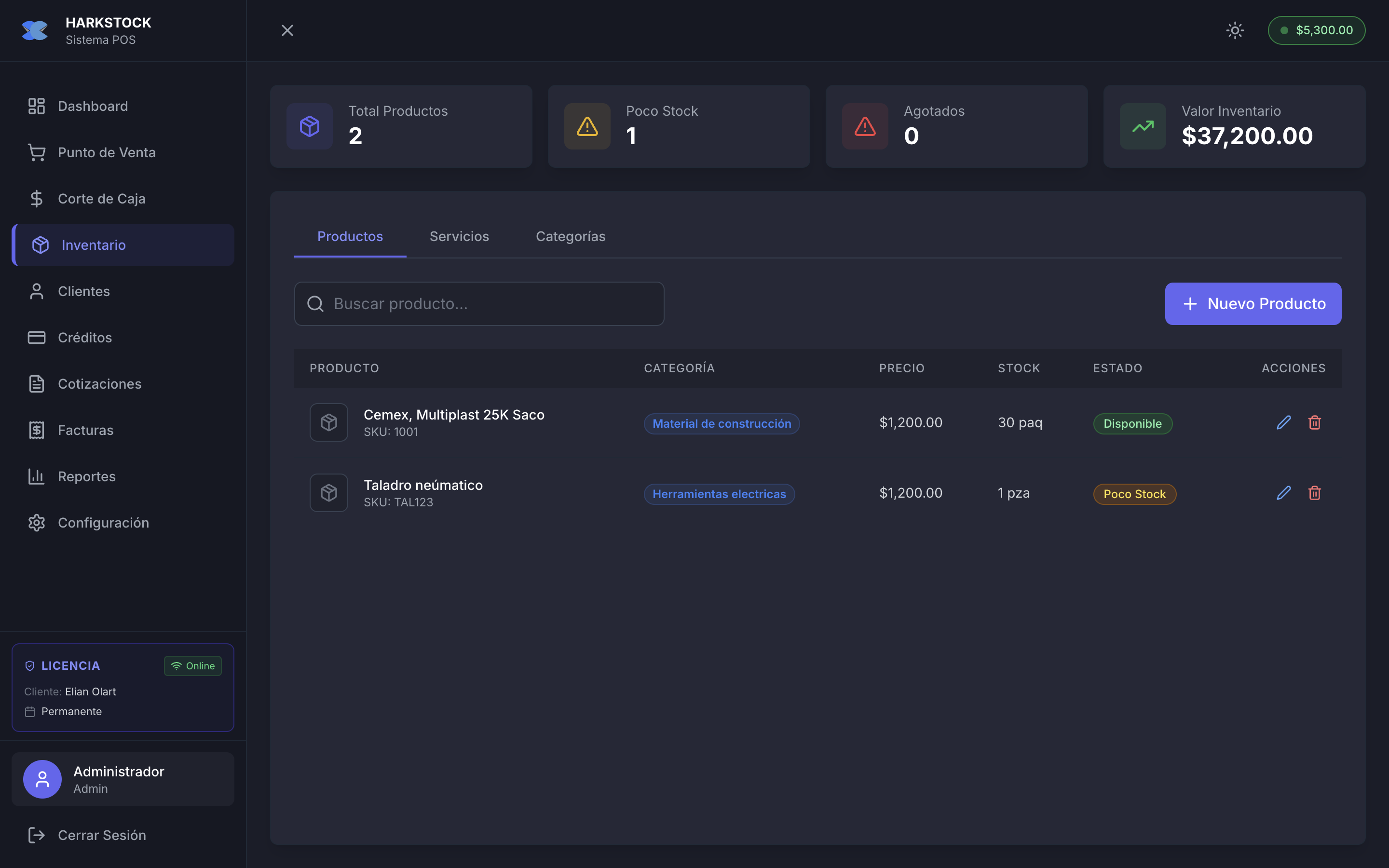The height and width of the screenshot is (868, 1389).
Task: Open the Facturas section
Action: 85,430
